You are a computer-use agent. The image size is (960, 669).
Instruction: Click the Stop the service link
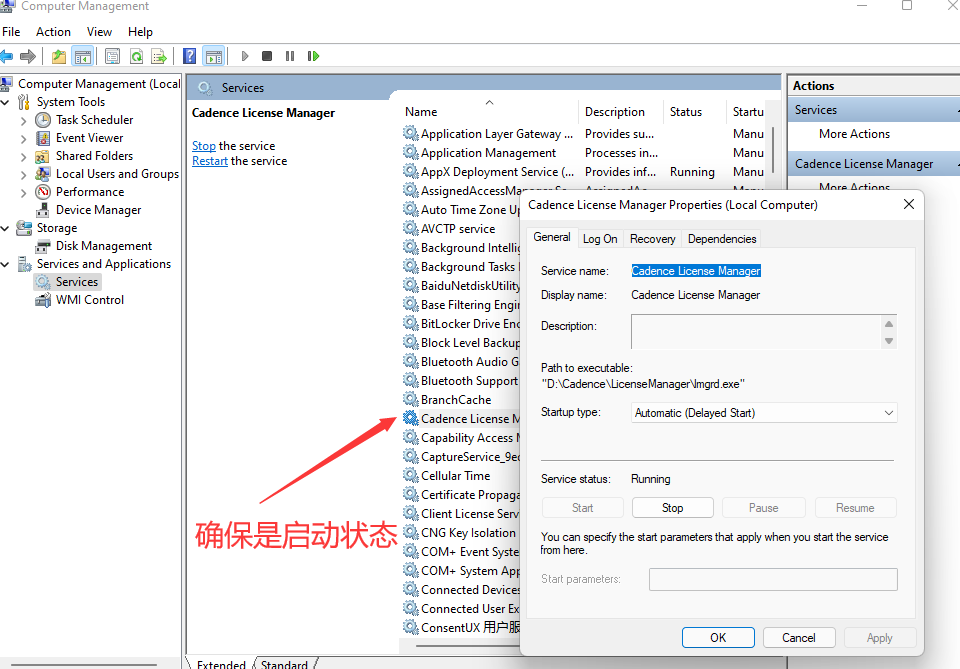pyautogui.click(x=204, y=146)
